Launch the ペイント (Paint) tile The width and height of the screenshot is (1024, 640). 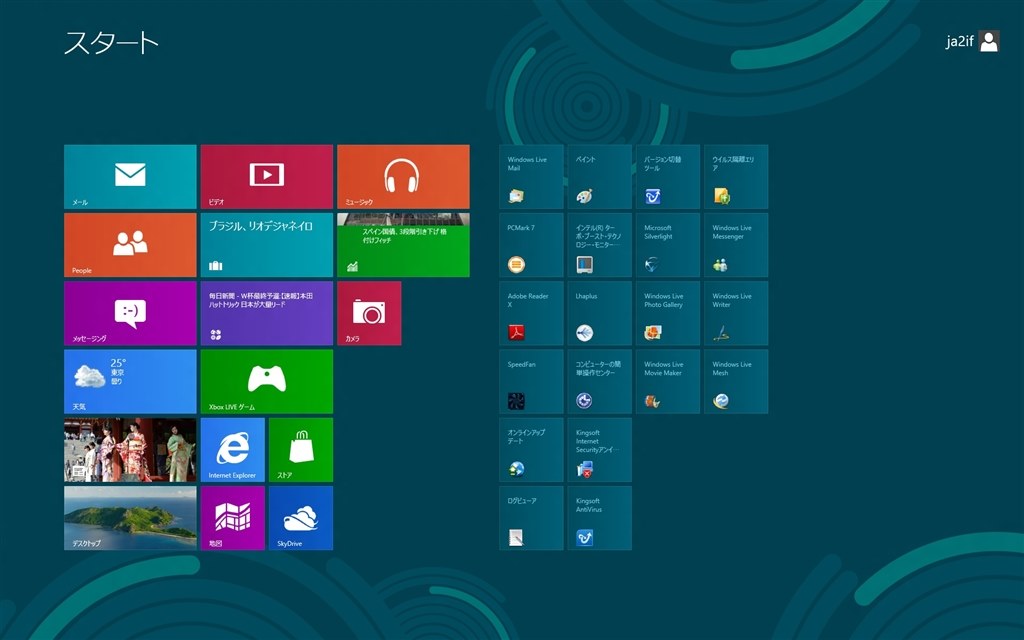tap(600, 177)
